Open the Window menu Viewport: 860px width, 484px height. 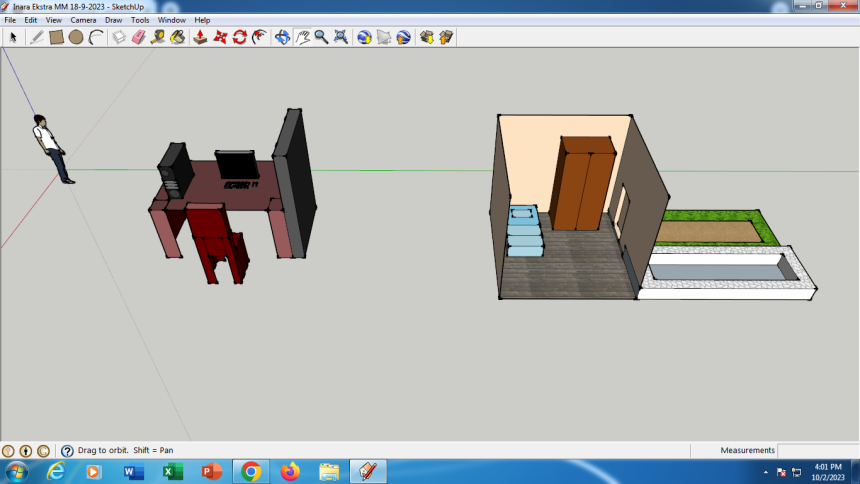coord(171,20)
